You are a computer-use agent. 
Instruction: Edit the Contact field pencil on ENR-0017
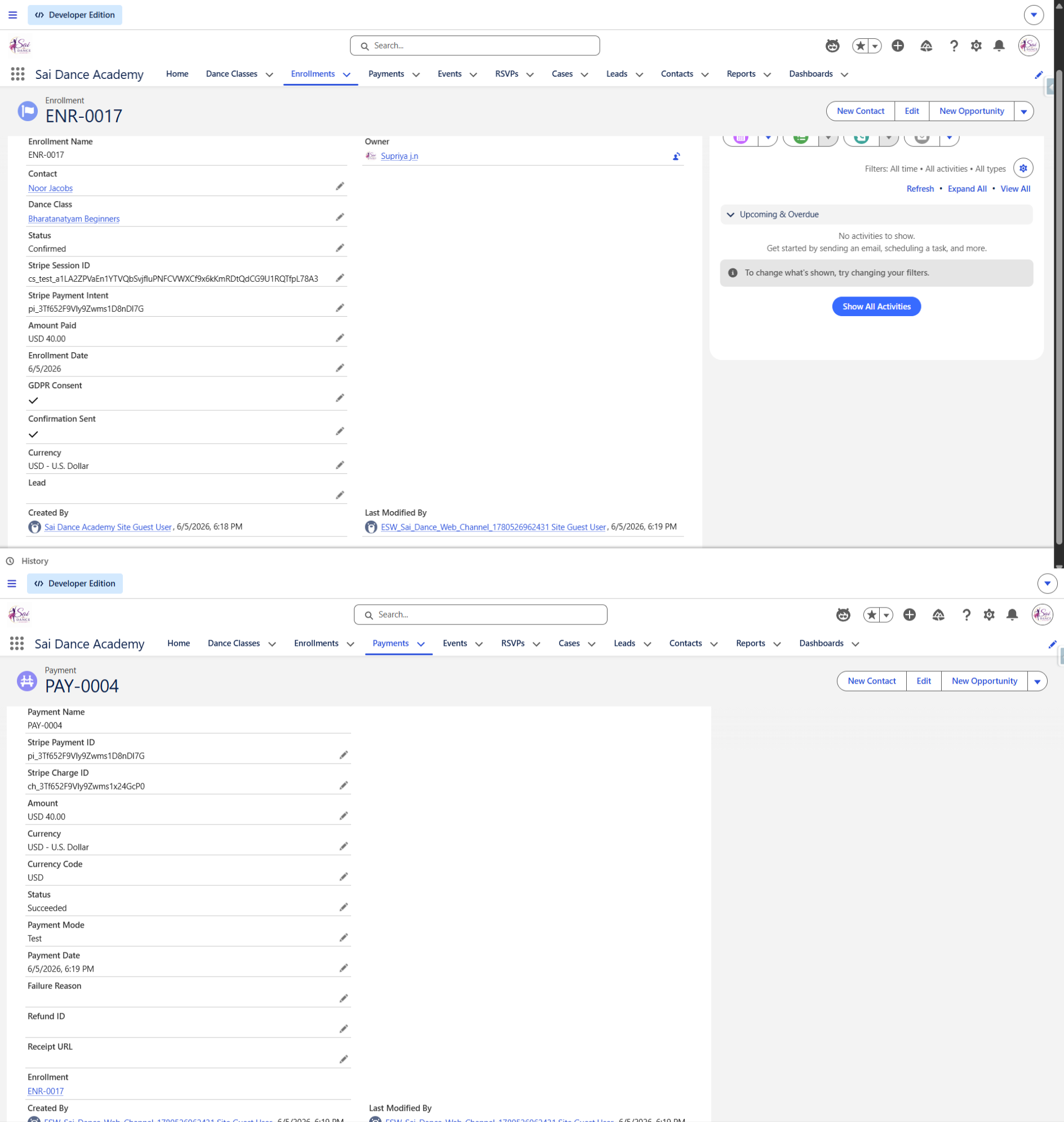340,187
